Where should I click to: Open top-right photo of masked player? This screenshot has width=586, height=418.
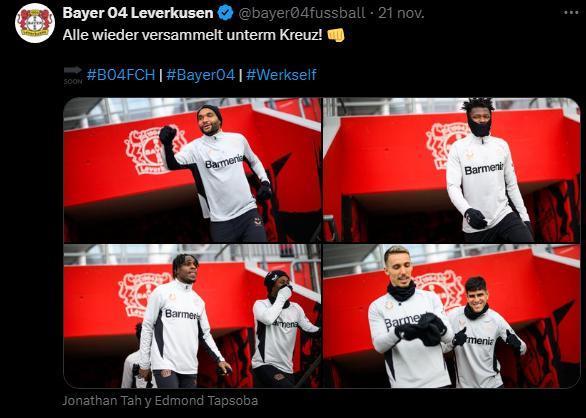(x=452, y=170)
